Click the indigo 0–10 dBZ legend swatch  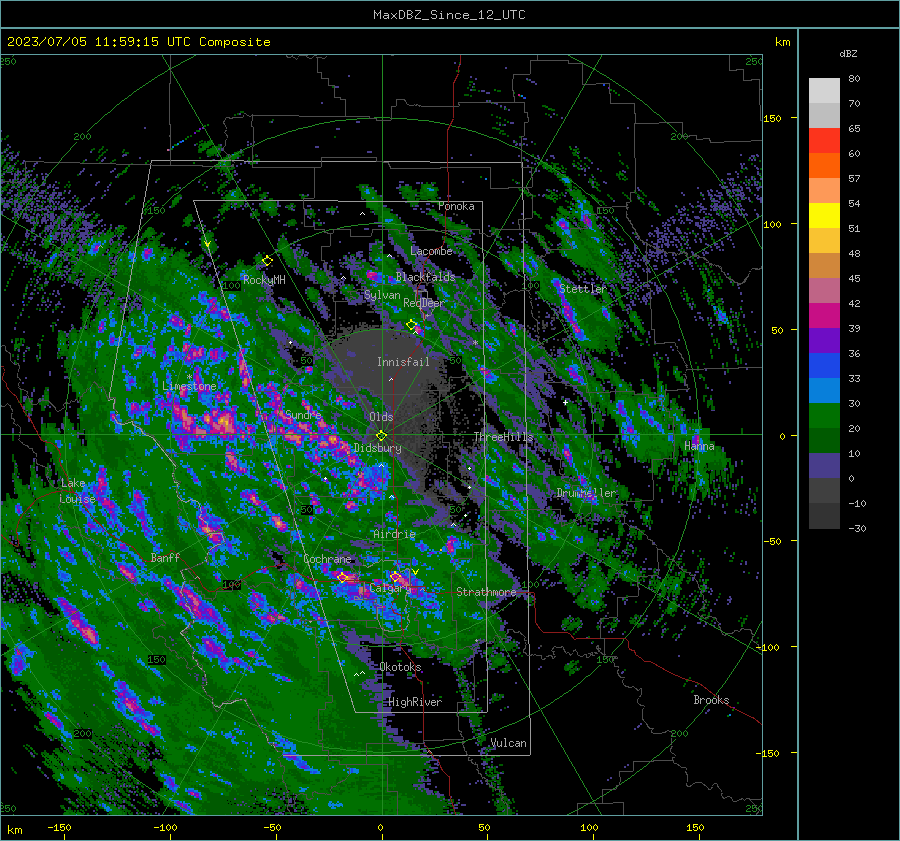click(824, 465)
